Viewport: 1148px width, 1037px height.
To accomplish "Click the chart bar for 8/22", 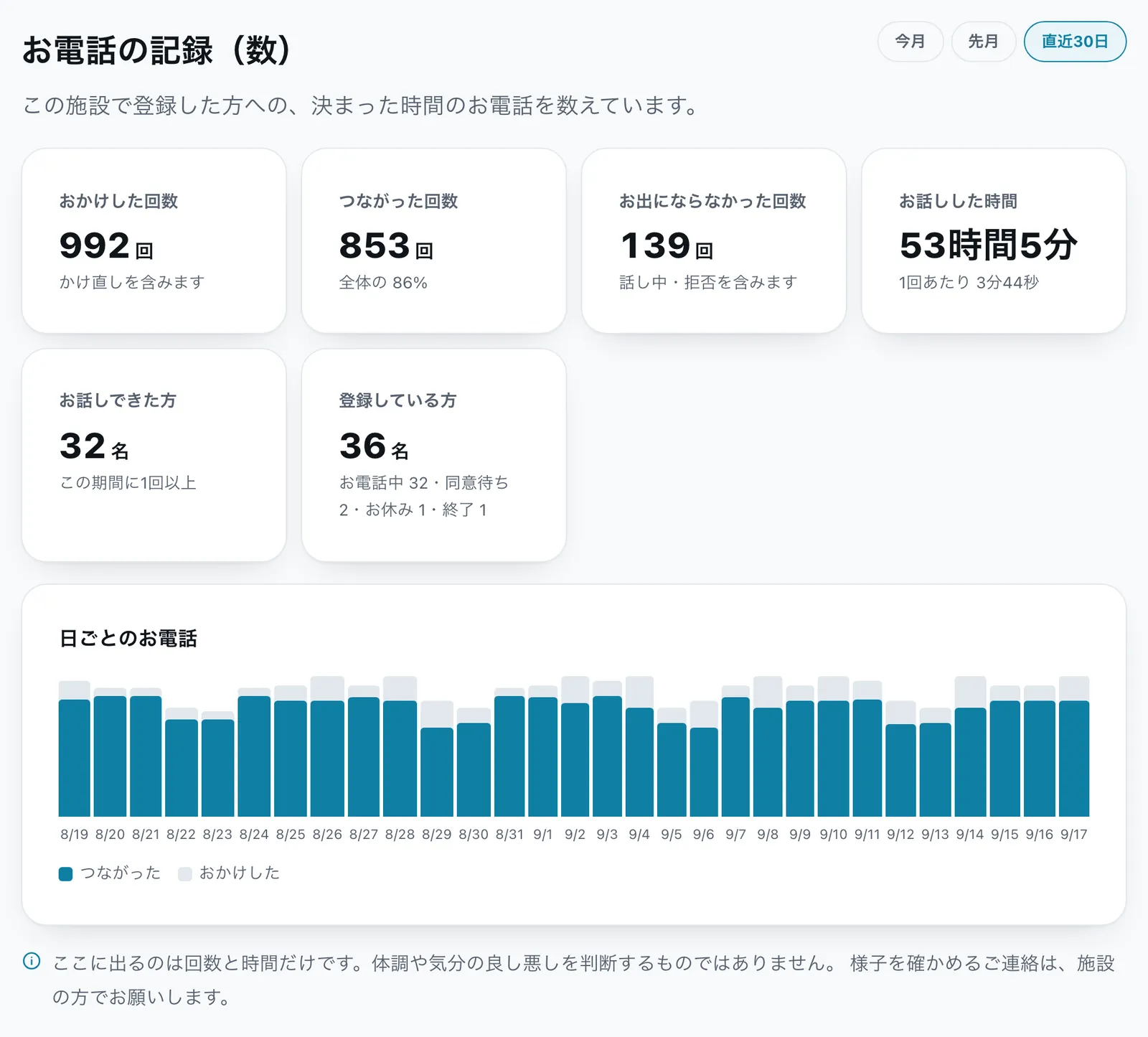I will pyautogui.click(x=182, y=762).
